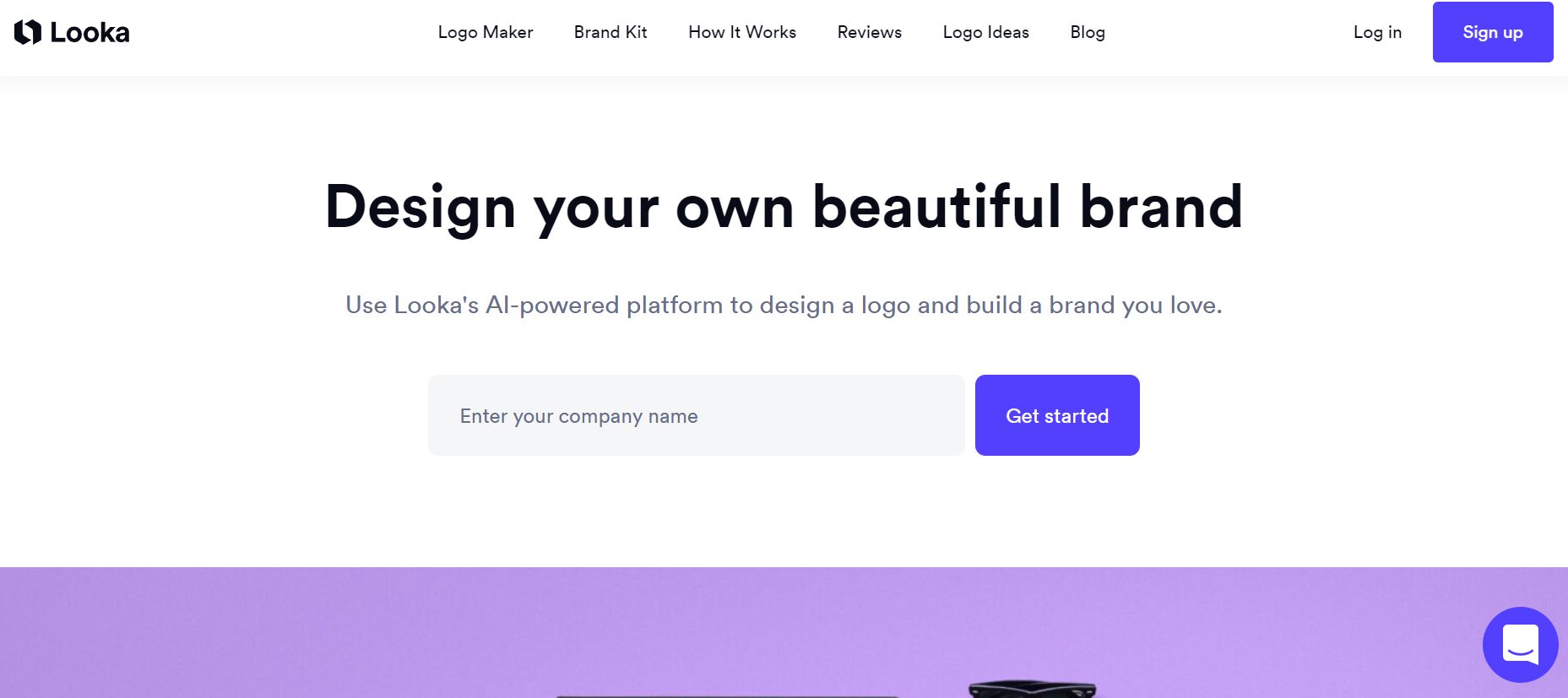1568x698 pixels.
Task: Open How It Works
Action: (x=742, y=32)
